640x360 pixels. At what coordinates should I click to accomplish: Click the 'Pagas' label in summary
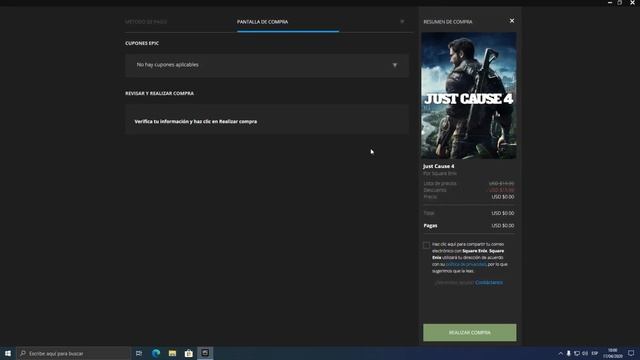click(x=430, y=225)
